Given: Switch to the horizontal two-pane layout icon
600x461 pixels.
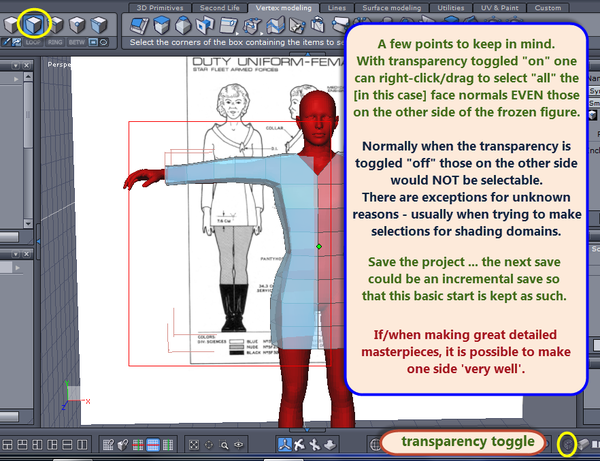Looking at the screenshot, I should [67, 445].
